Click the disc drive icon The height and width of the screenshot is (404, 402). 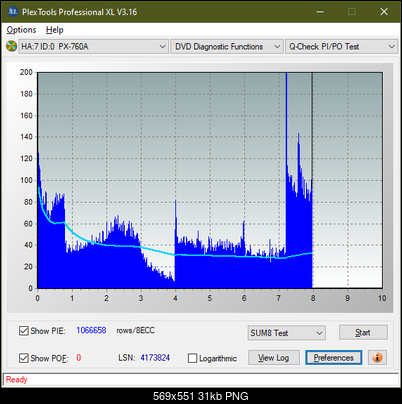tap(12, 46)
